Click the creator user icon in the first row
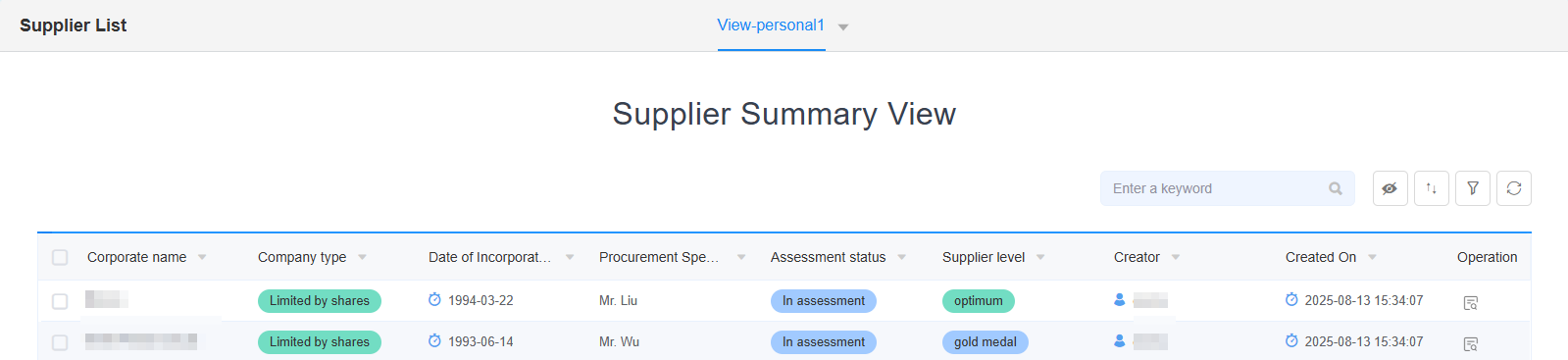 coord(1120,300)
